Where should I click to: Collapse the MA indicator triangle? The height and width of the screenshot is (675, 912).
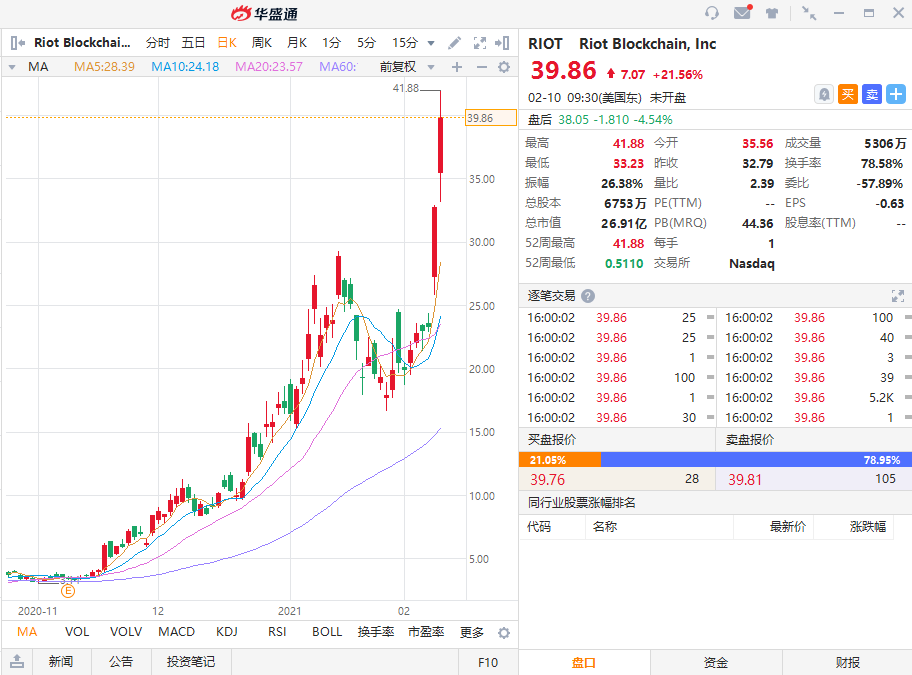(12, 67)
